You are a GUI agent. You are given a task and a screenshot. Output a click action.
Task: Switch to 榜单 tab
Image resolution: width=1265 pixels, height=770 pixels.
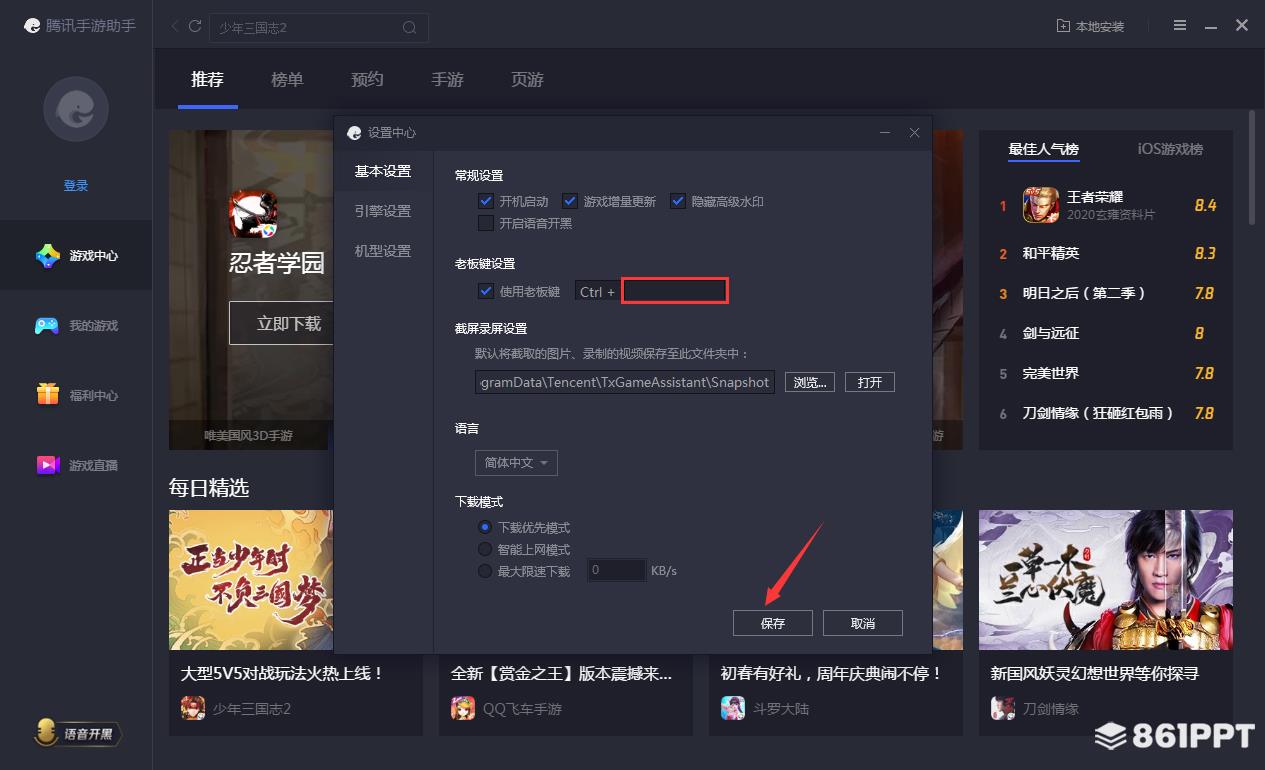coord(287,79)
